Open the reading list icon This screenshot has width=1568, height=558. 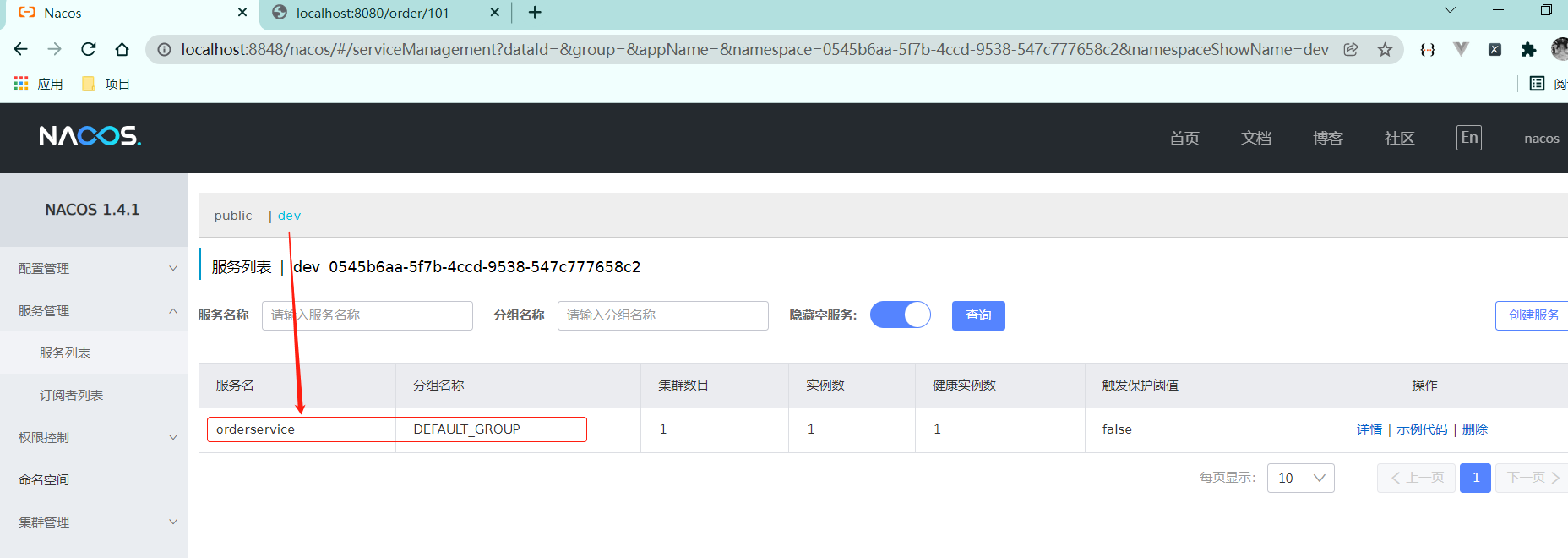tap(1537, 83)
